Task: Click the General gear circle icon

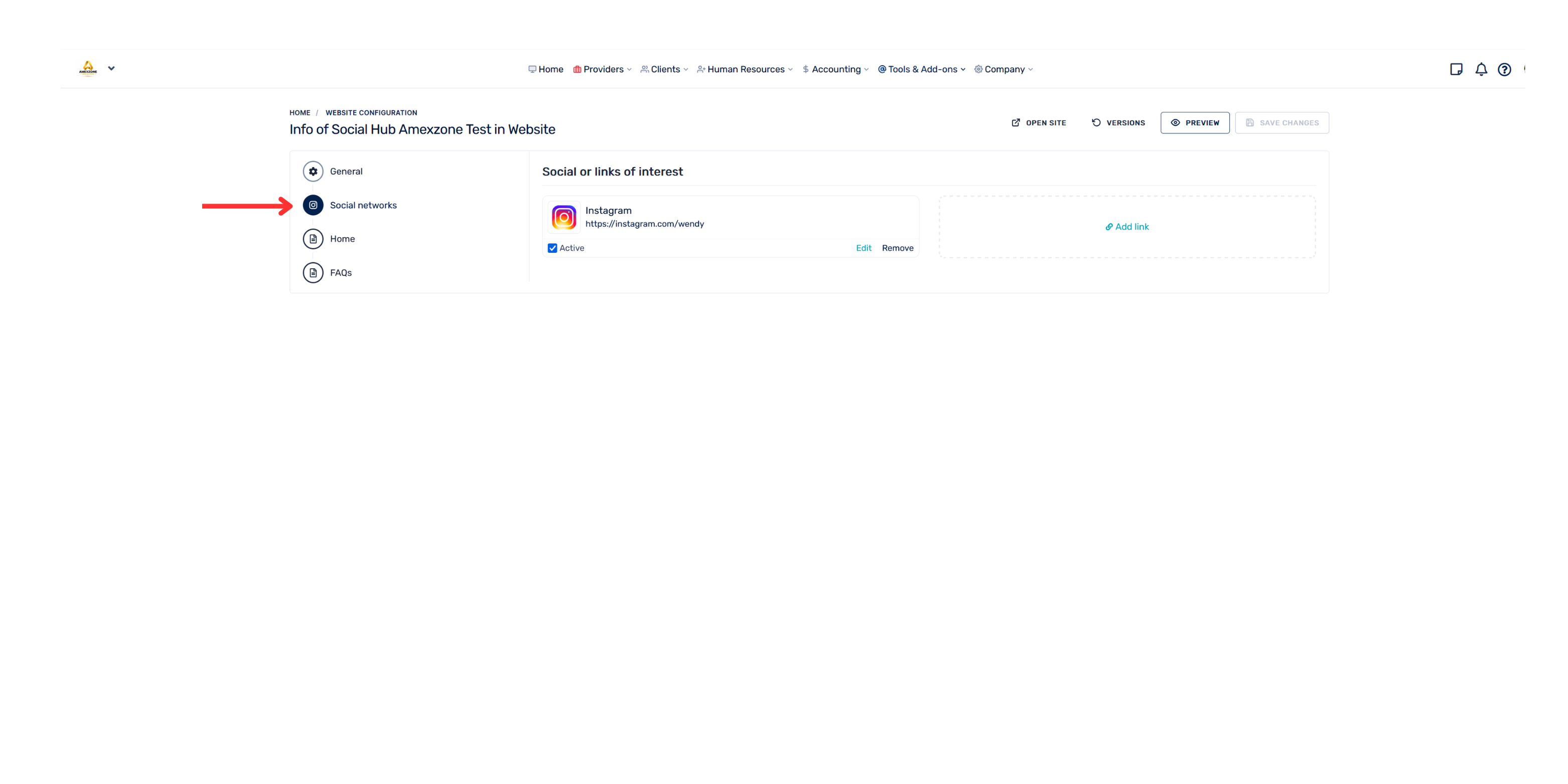Action: (313, 172)
